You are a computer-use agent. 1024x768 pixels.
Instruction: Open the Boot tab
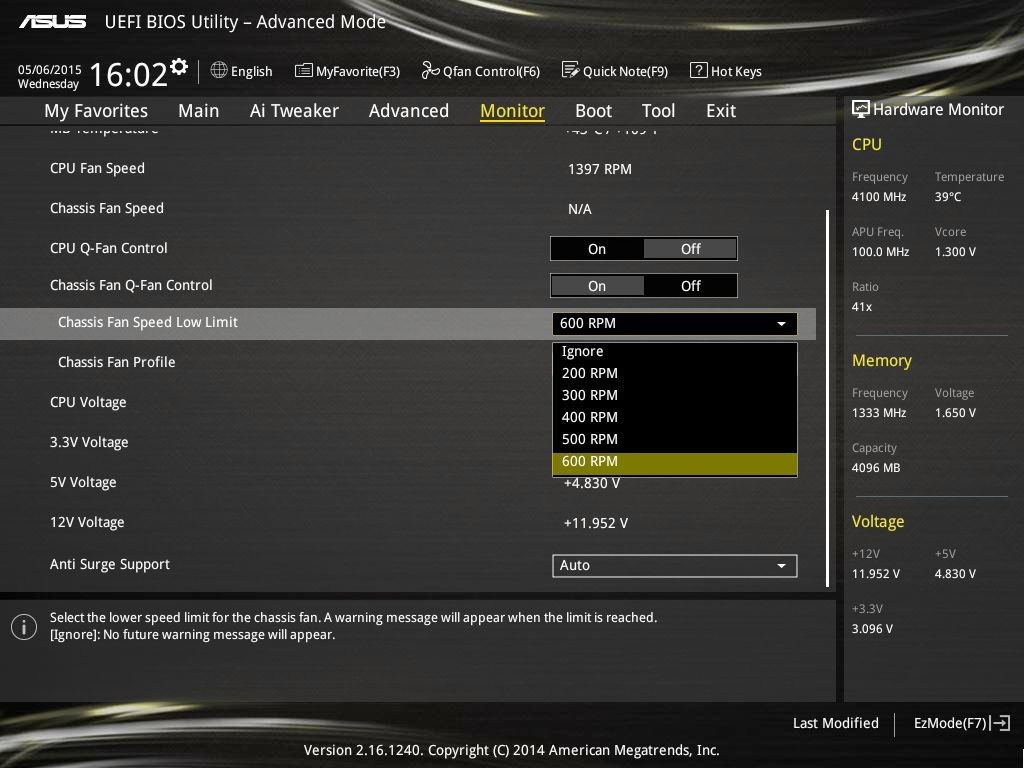594,110
